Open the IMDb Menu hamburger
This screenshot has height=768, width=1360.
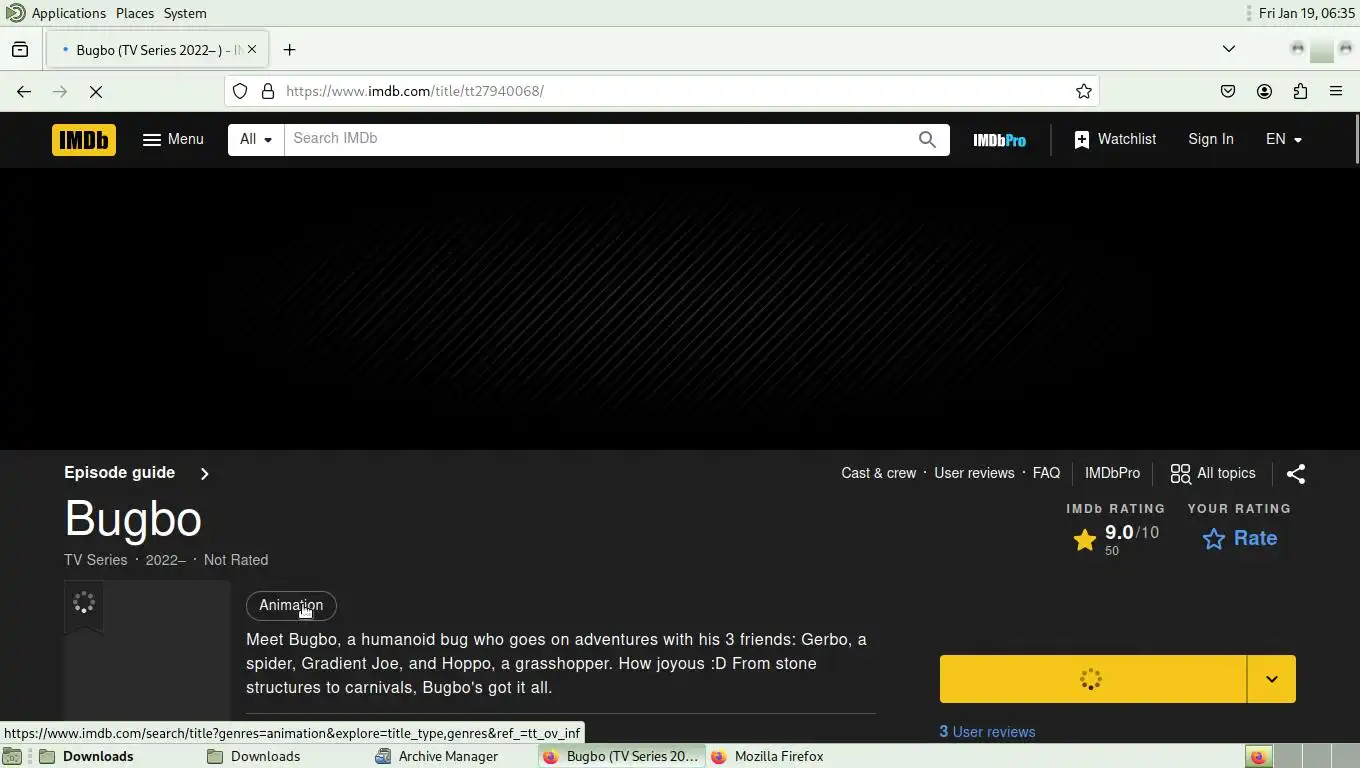click(173, 140)
